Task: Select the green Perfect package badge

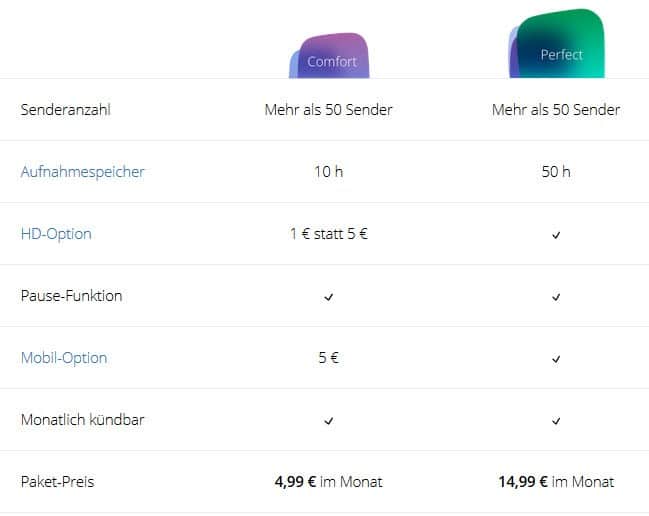Action: [557, 43]
